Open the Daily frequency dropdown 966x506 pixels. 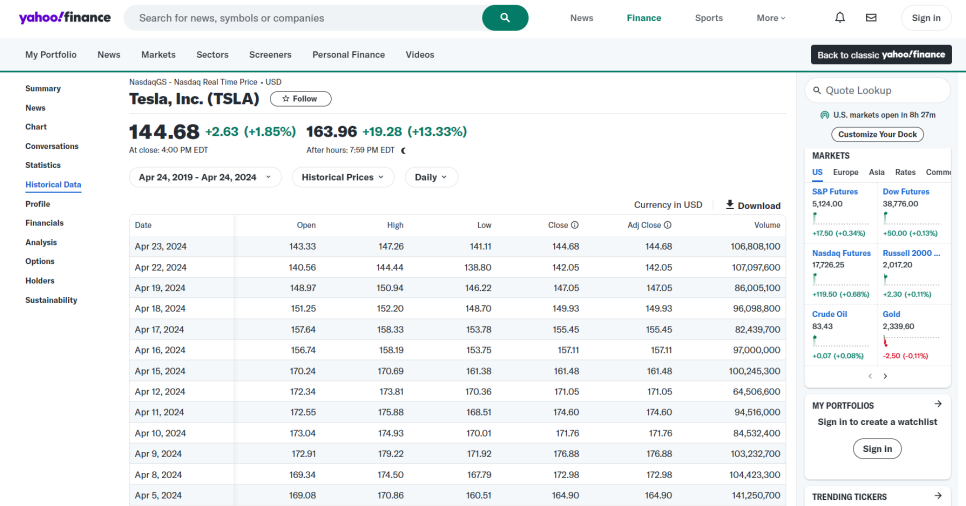[x=431, y=178]
